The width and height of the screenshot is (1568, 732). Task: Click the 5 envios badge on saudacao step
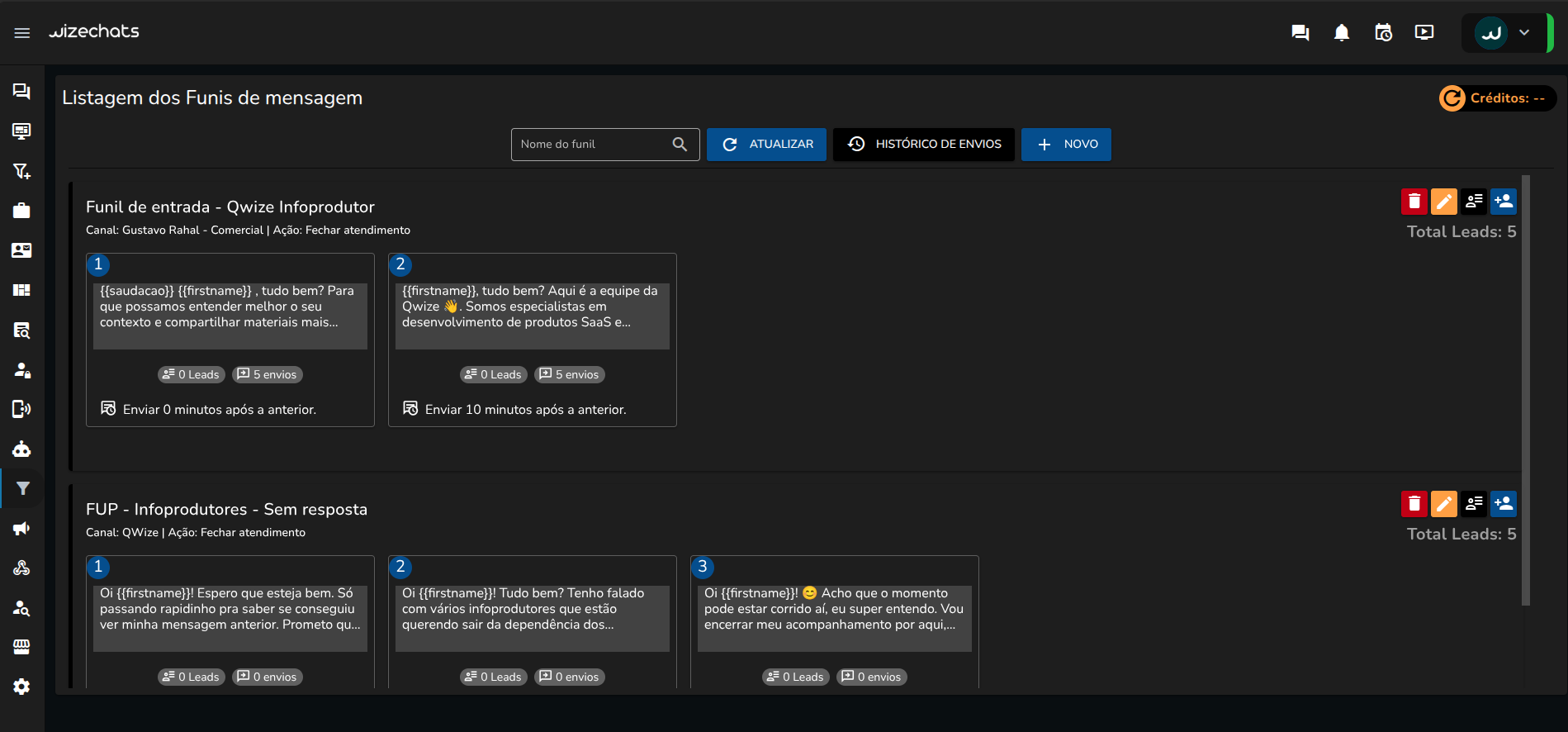point(268,374)
